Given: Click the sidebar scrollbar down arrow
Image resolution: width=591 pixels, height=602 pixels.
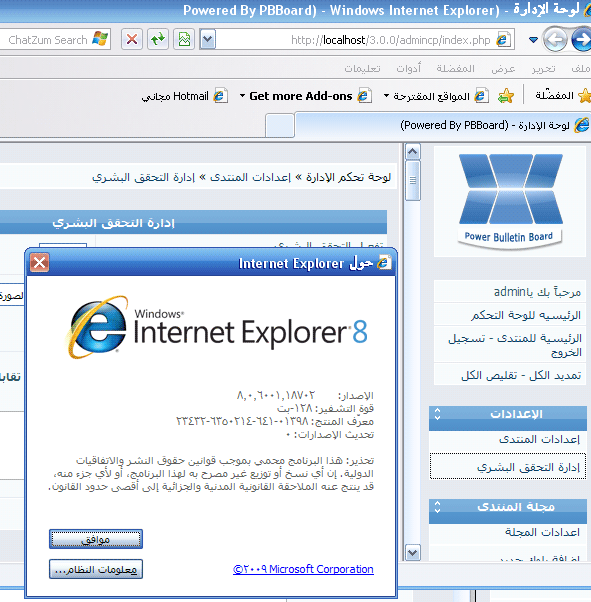Looking at the screenshot, I should [x=413, y=553].
